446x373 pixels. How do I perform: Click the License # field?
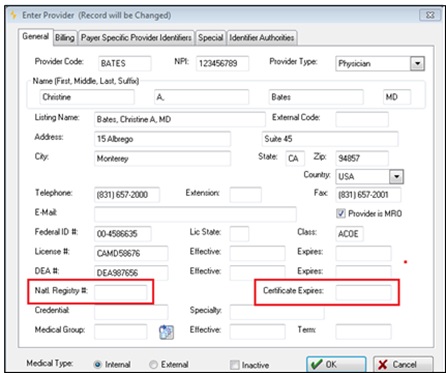[131, 253]
